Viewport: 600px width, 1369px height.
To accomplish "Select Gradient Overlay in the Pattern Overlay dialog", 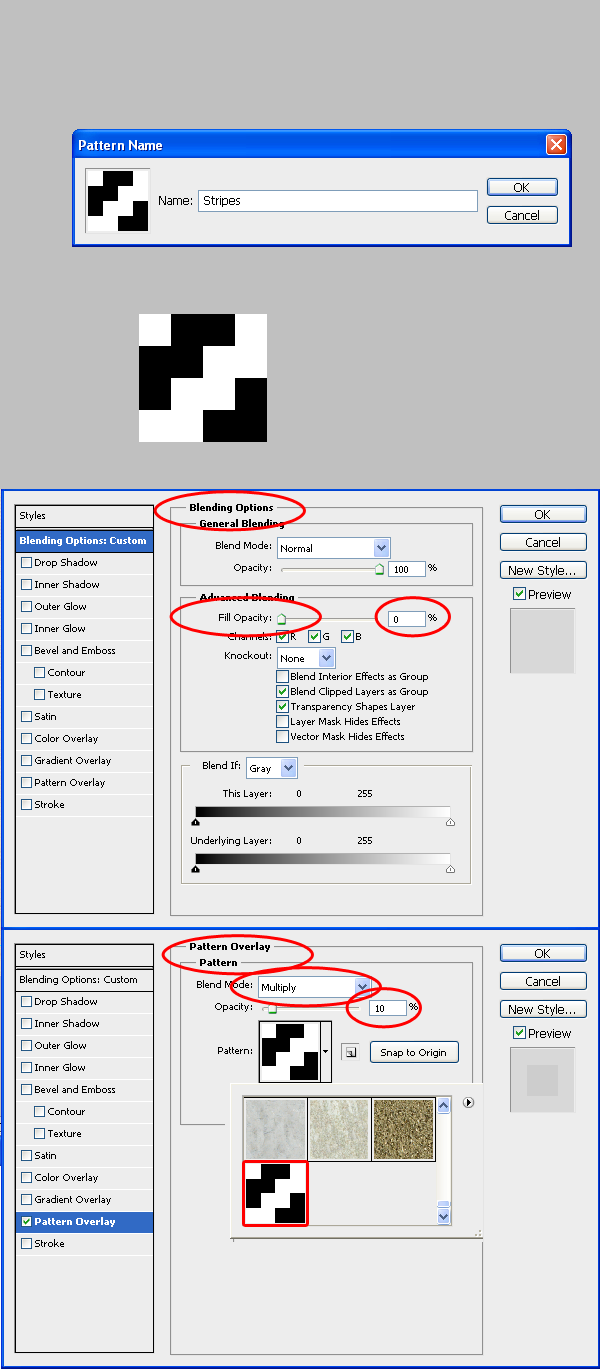I will click(x=73, y=1200).
